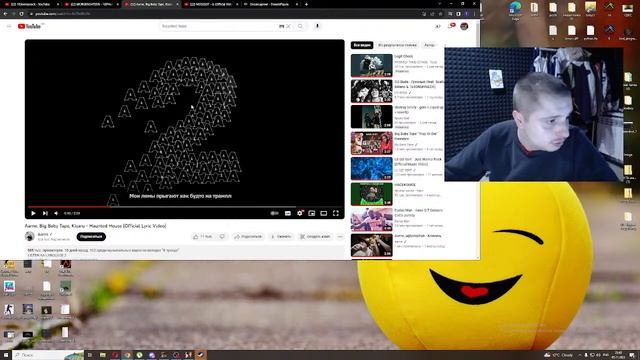The height and width of the screenshot is (360, 640).
Task: Switch to miniplayer mode
Action: [312, 213]
